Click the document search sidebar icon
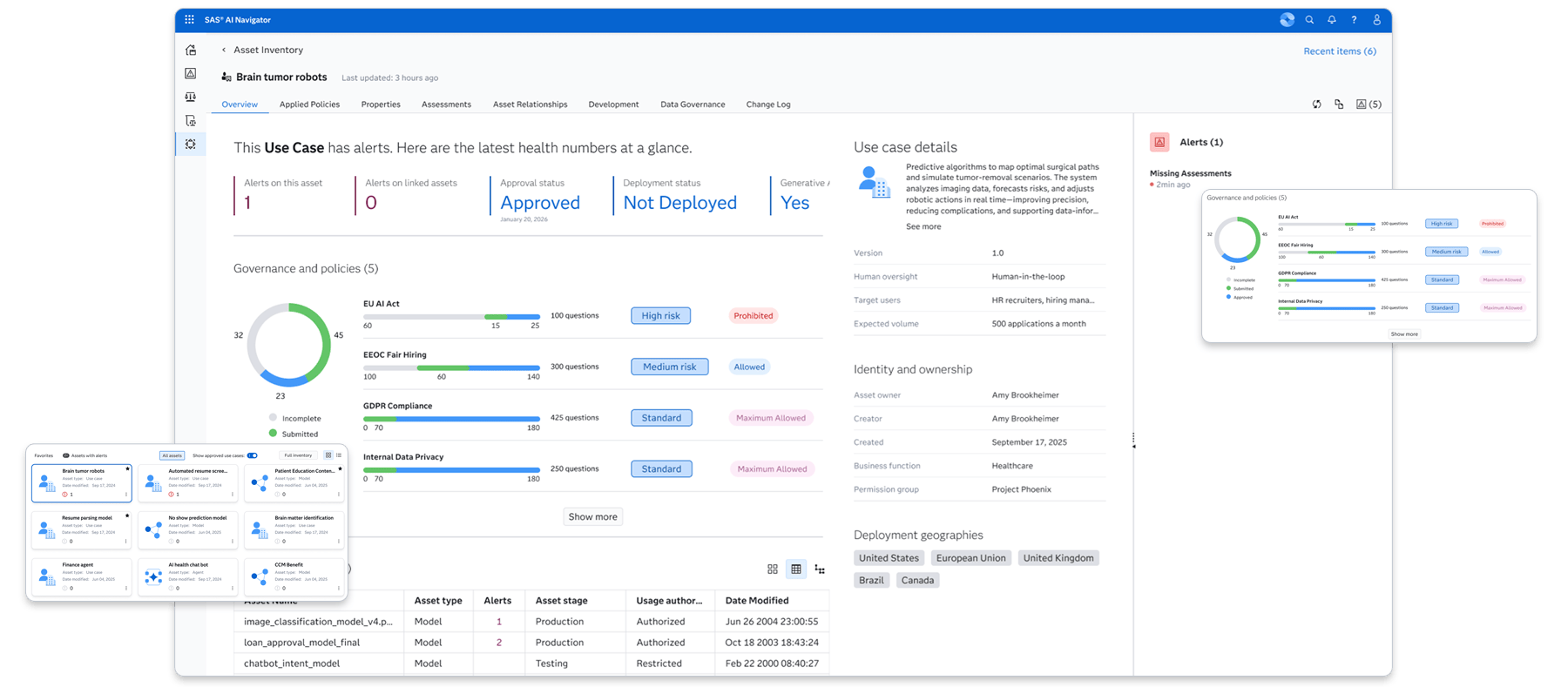The width and height of the screenshot is (1568, 687). [x=191, y=120]
